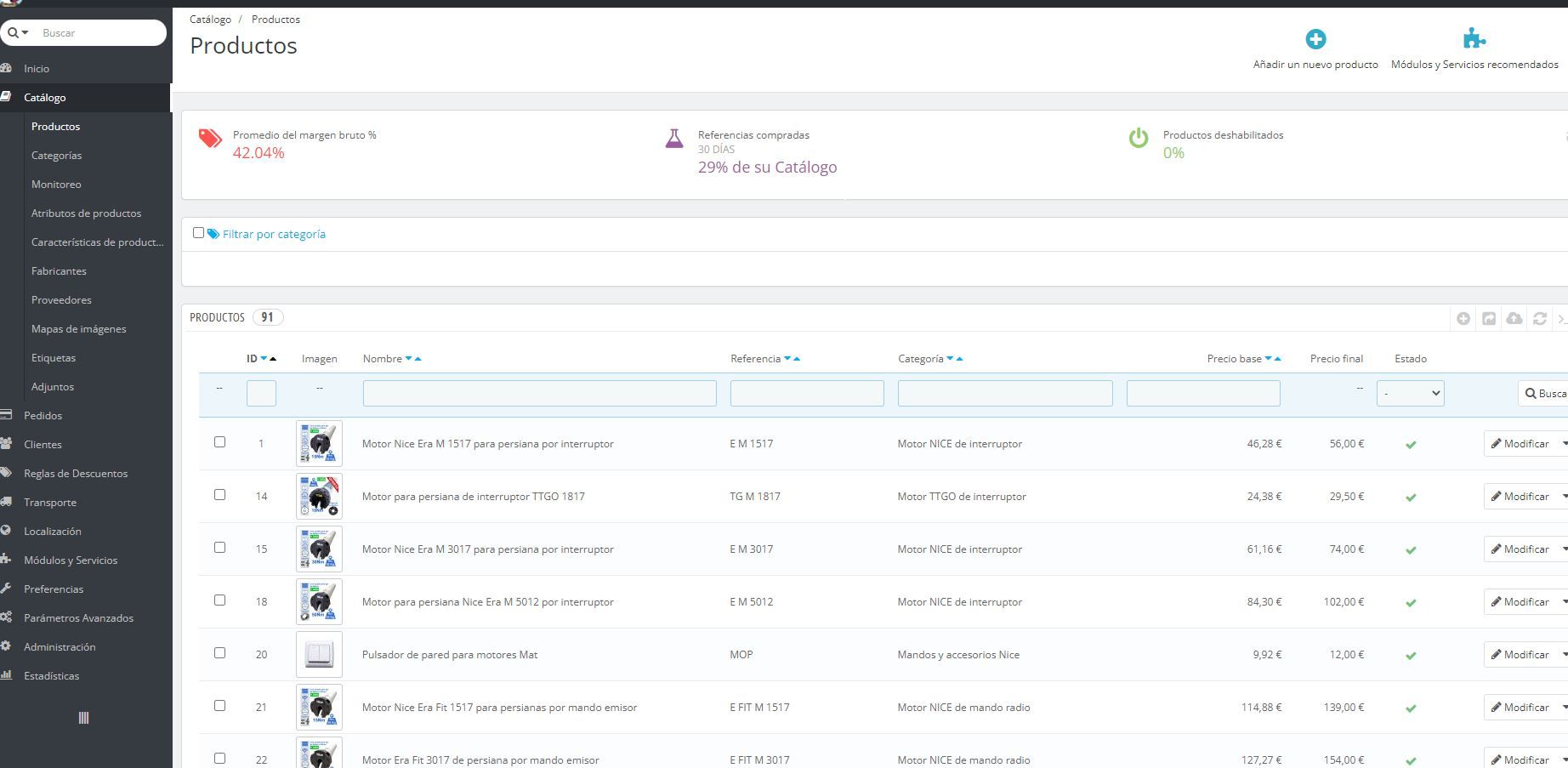Focus the sidebar Buscar search field
This screenshot has width=1568, height=768.
(99, 33)
